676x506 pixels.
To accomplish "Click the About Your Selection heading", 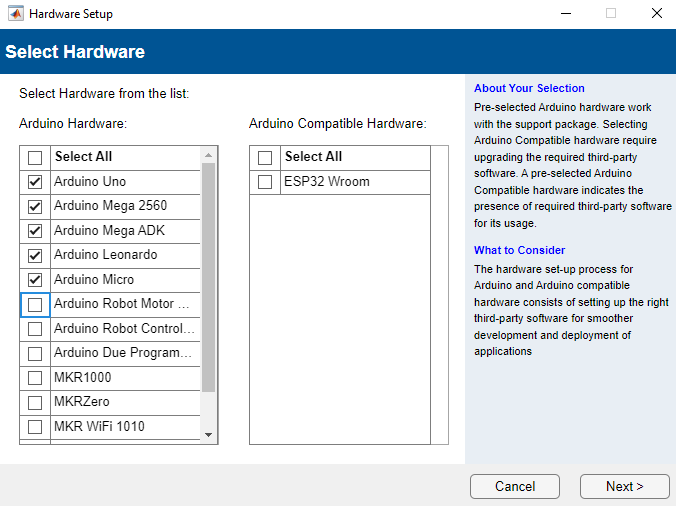I will [529, 88].
